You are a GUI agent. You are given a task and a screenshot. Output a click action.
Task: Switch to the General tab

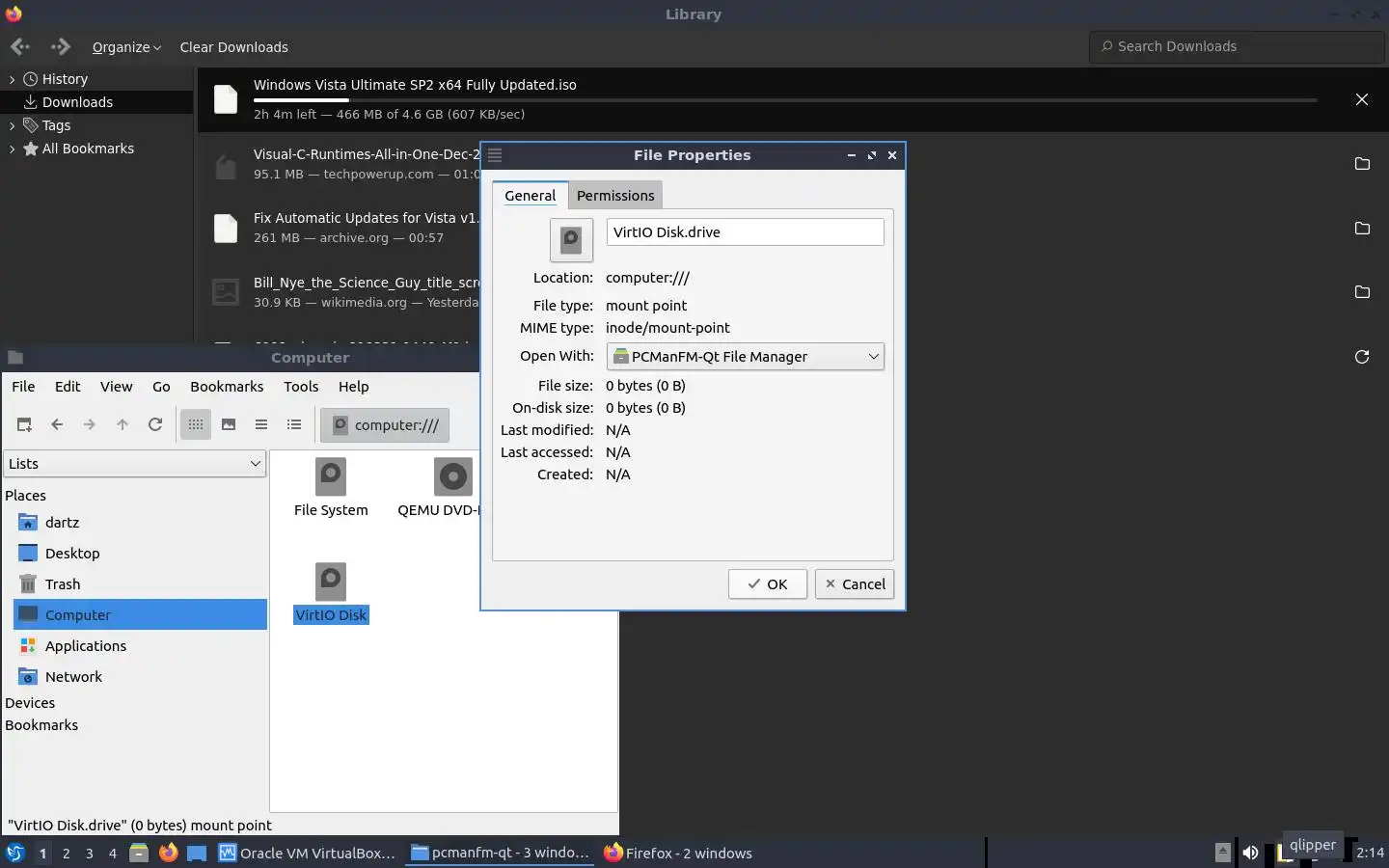pyautogui.click(x=530, y=196)
